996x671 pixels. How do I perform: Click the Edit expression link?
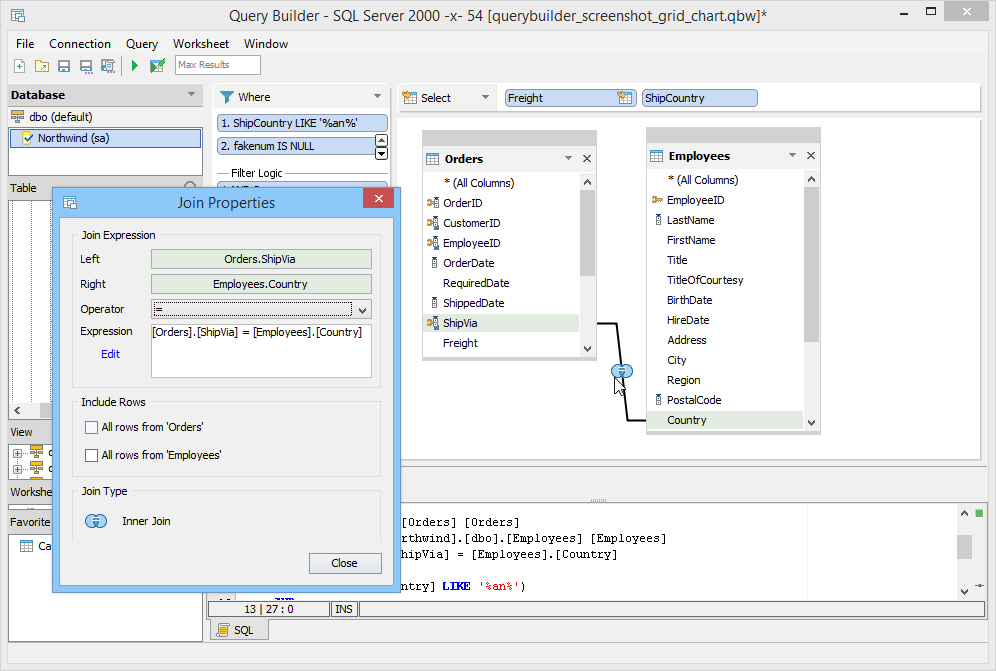tap(110, 354)
